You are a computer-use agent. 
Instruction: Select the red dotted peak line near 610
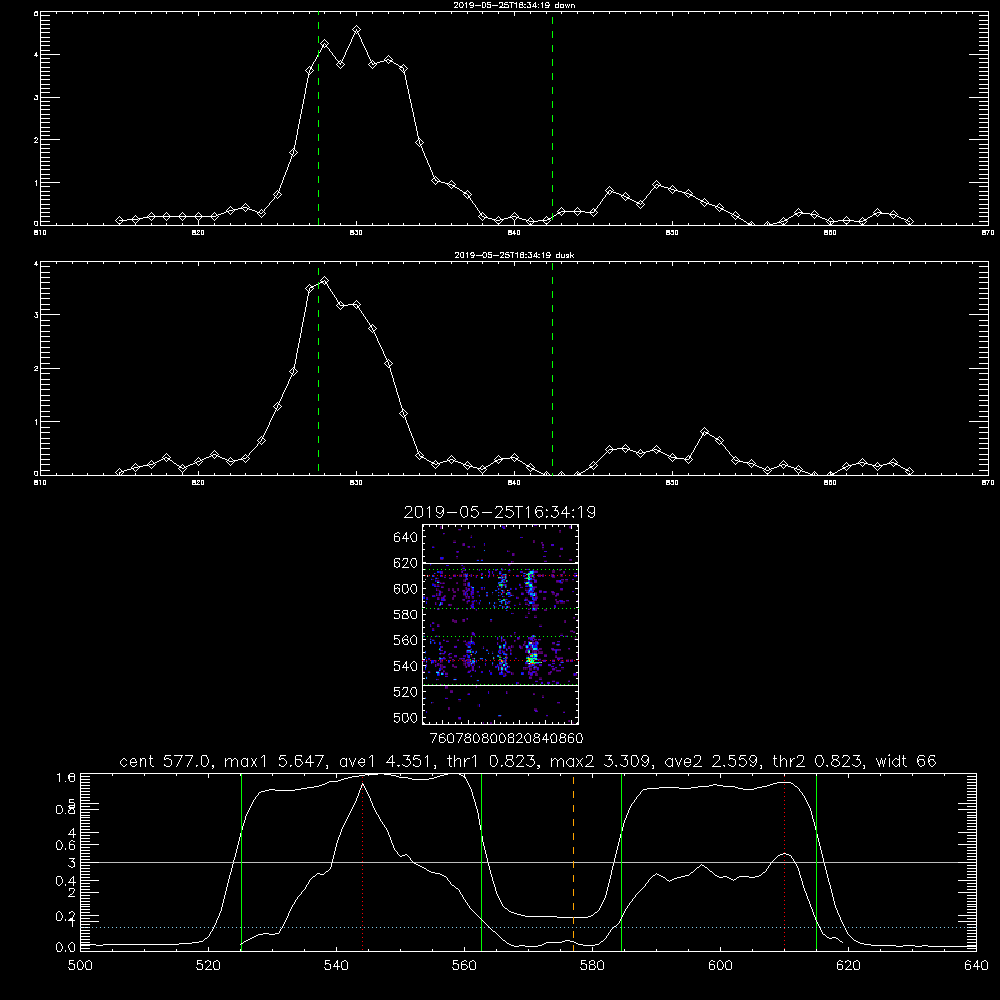click(x=784, y=864)
